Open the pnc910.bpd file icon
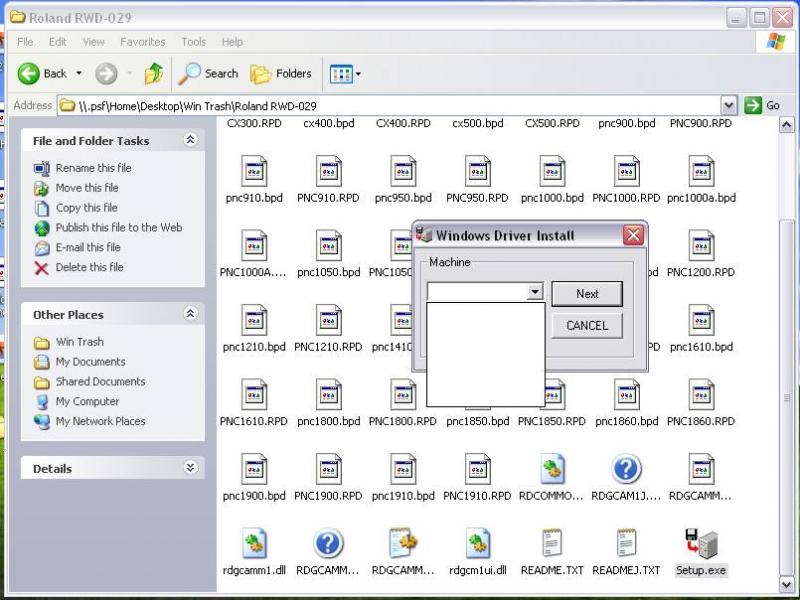 tap(254, 171)
